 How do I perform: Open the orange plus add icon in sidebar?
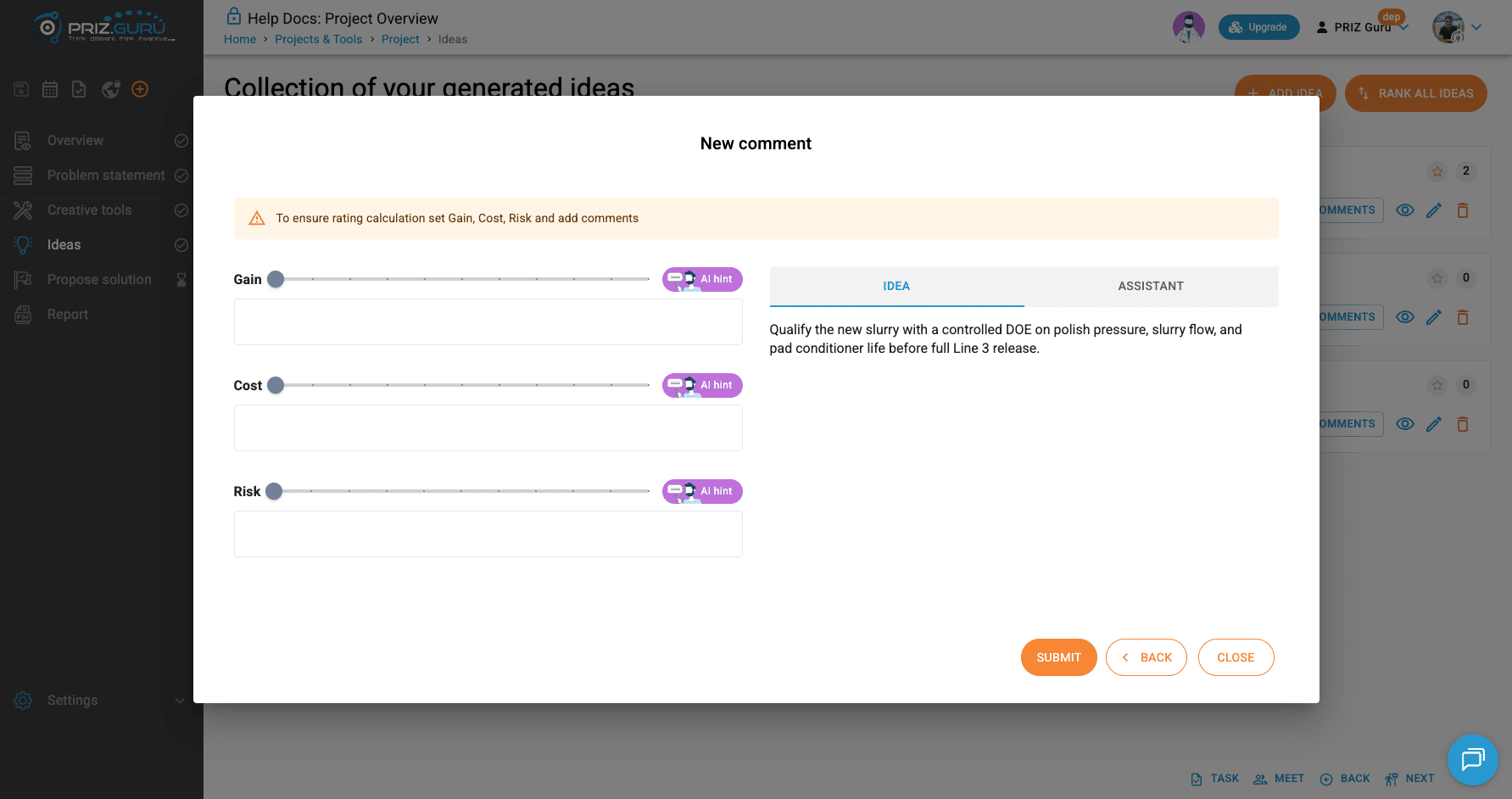pyautogui.click(x=141, y=89)
